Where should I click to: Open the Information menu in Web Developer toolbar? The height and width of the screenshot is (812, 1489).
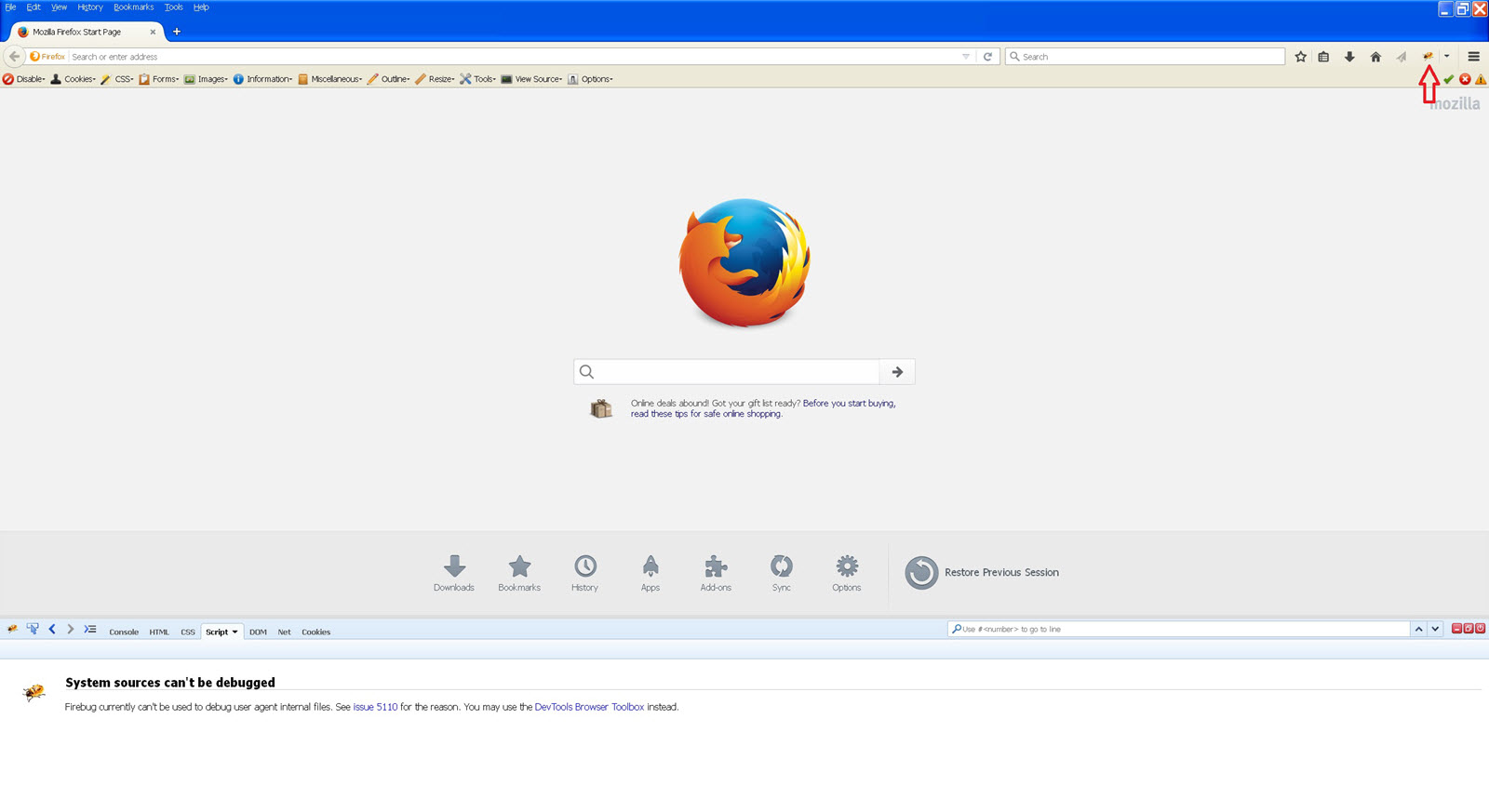click(x=263, y=79)
